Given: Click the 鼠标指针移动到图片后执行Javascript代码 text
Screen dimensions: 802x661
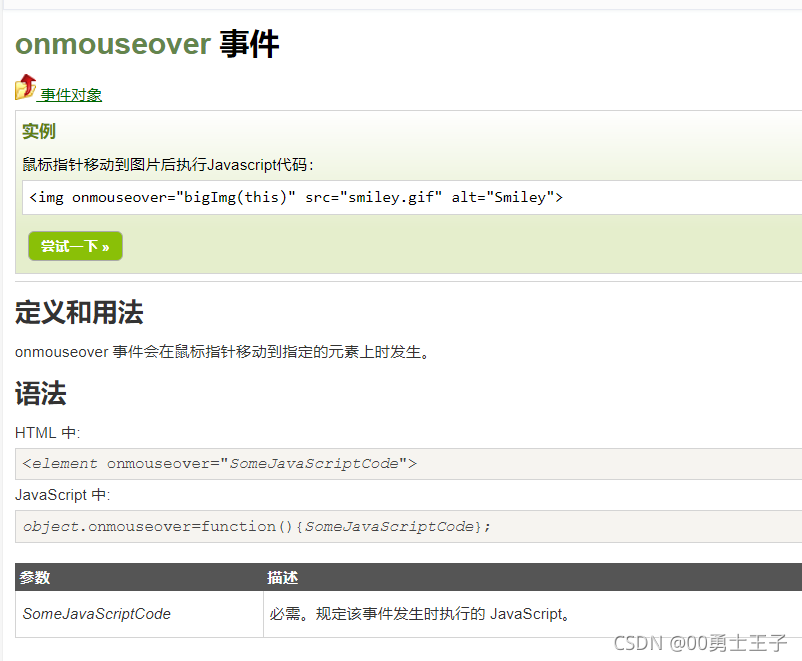Looking at the screenshot, I should (x=168, y=165).
